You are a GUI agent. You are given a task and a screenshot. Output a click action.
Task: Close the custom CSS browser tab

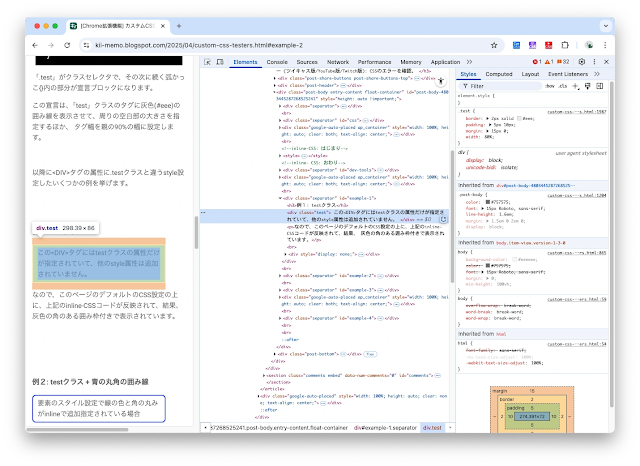click(163, 26)
